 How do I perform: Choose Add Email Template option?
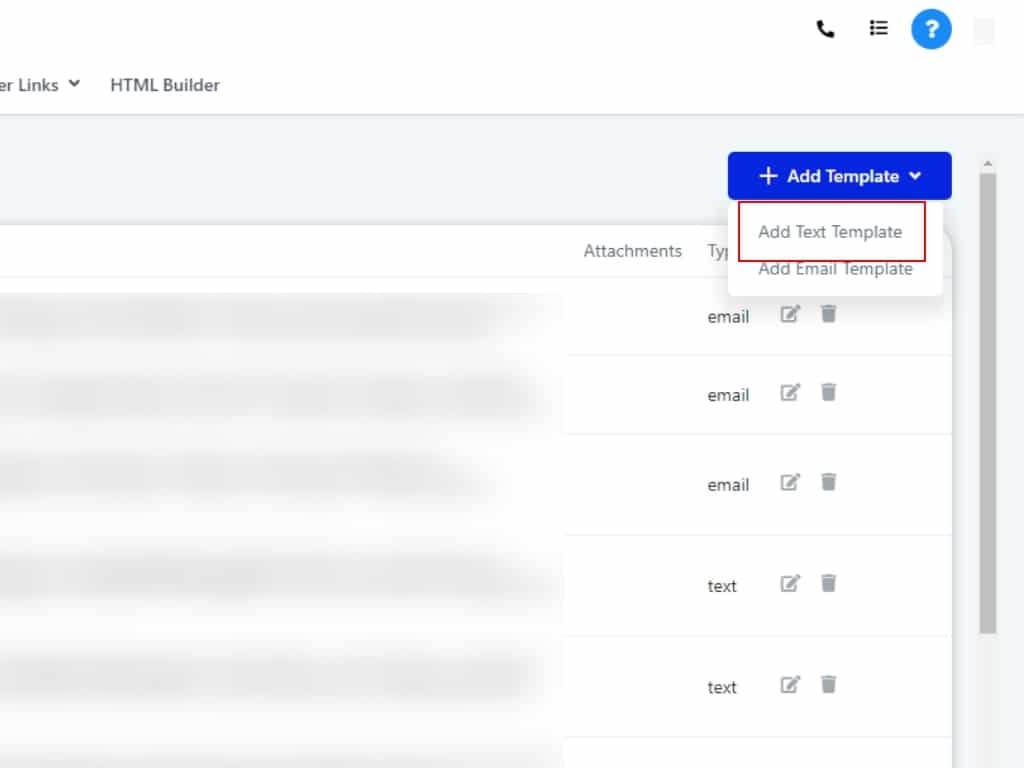point(835,269)
